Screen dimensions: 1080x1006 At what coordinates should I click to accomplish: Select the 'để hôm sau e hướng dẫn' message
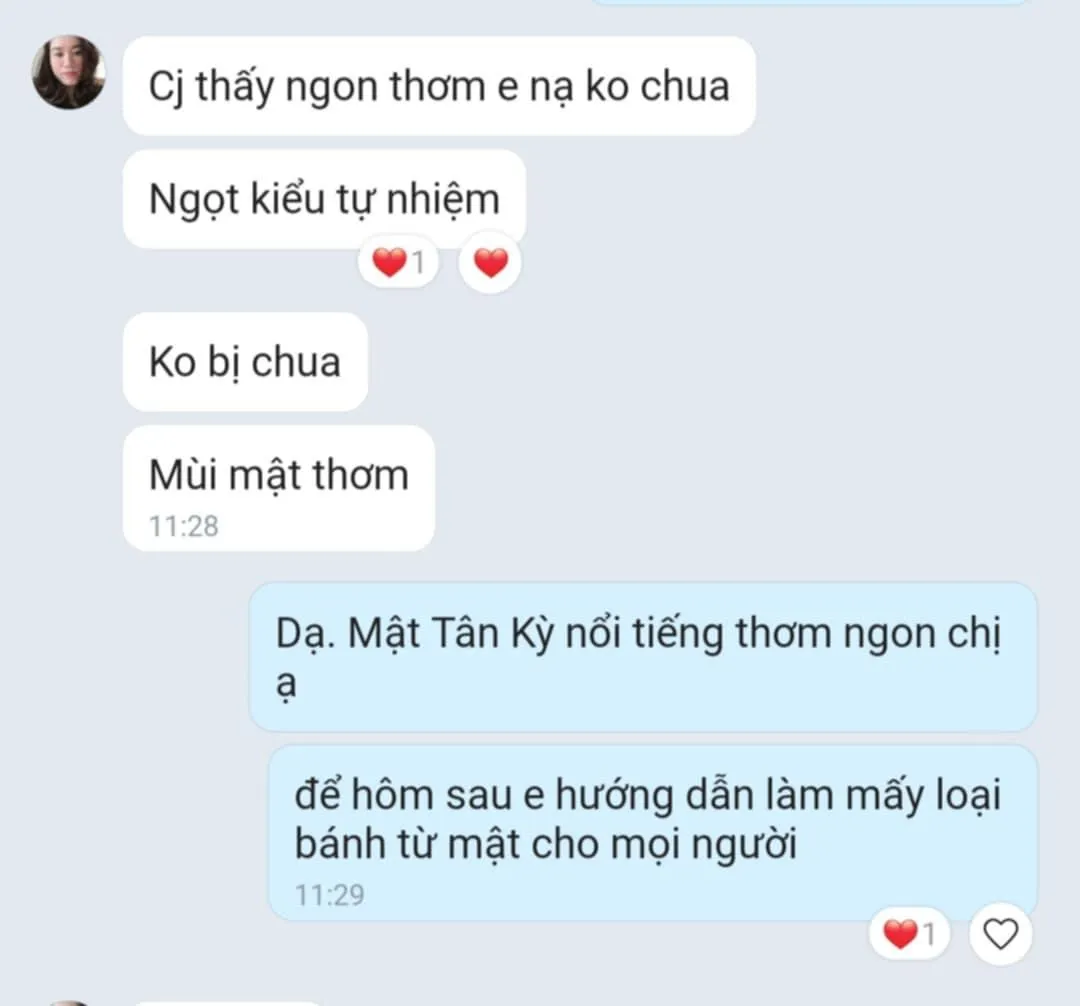tap(652, 832)
